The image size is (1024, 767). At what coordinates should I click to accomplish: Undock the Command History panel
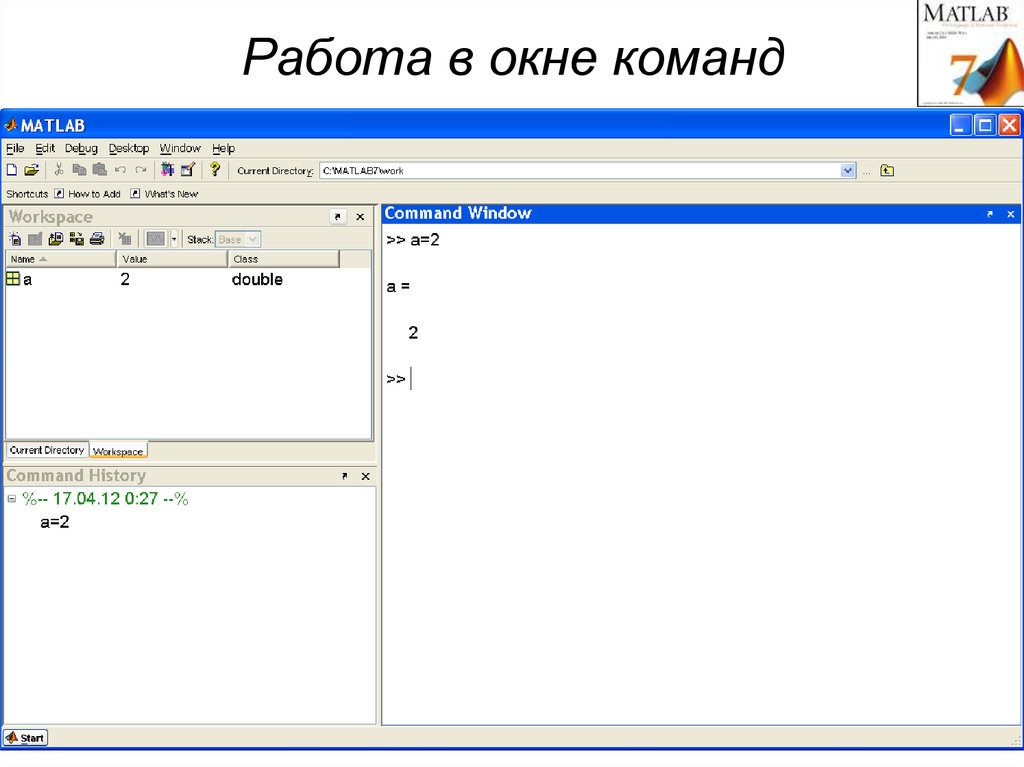click(345, 476)
